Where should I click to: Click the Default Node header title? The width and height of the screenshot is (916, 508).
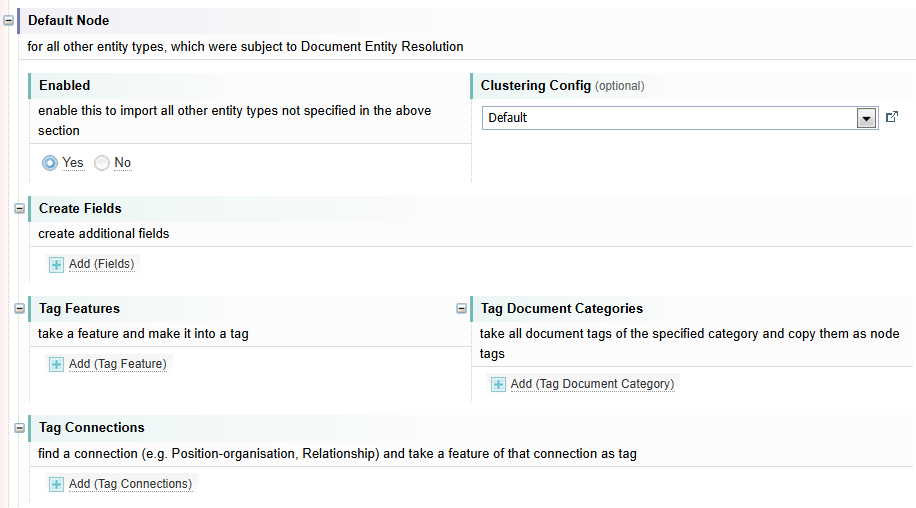[x=69, y=20]
